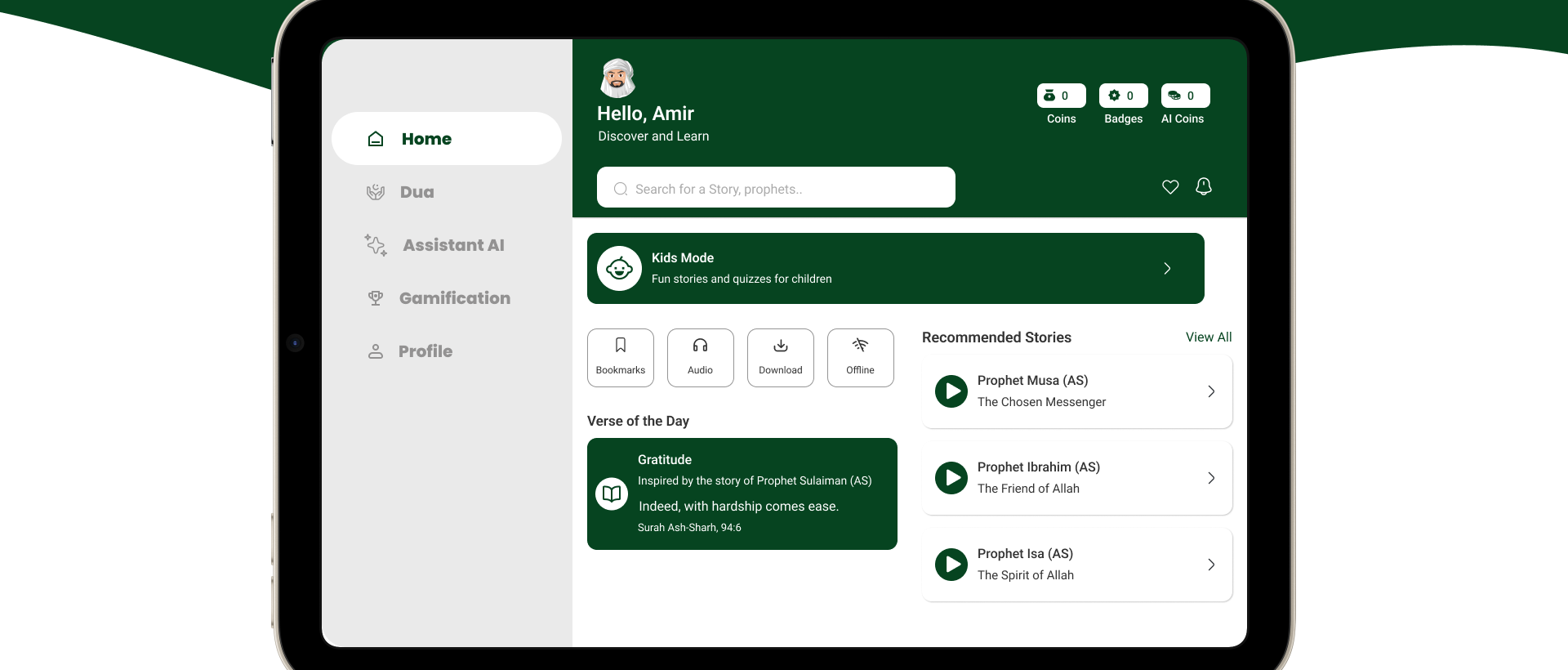Play the Prophet Musa (AS) story

[951, 391]
